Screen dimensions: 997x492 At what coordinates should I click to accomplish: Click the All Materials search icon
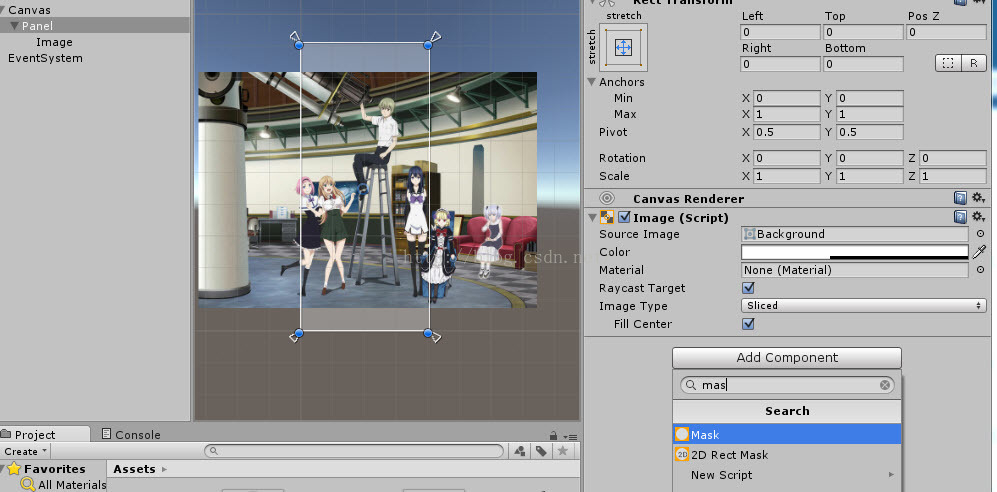pos(27,484)
